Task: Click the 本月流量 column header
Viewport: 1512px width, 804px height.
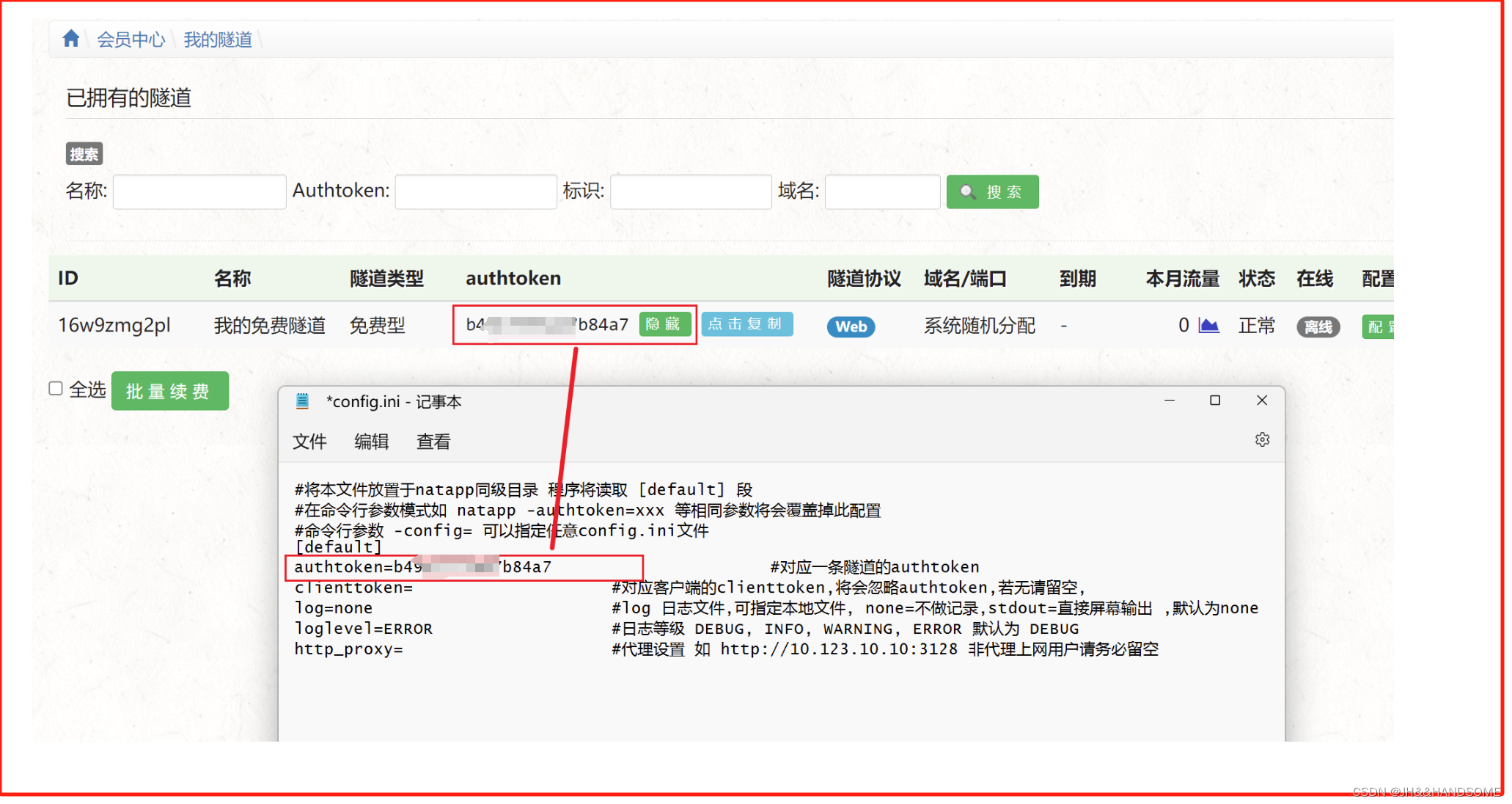Action: tap(1182, 278)
